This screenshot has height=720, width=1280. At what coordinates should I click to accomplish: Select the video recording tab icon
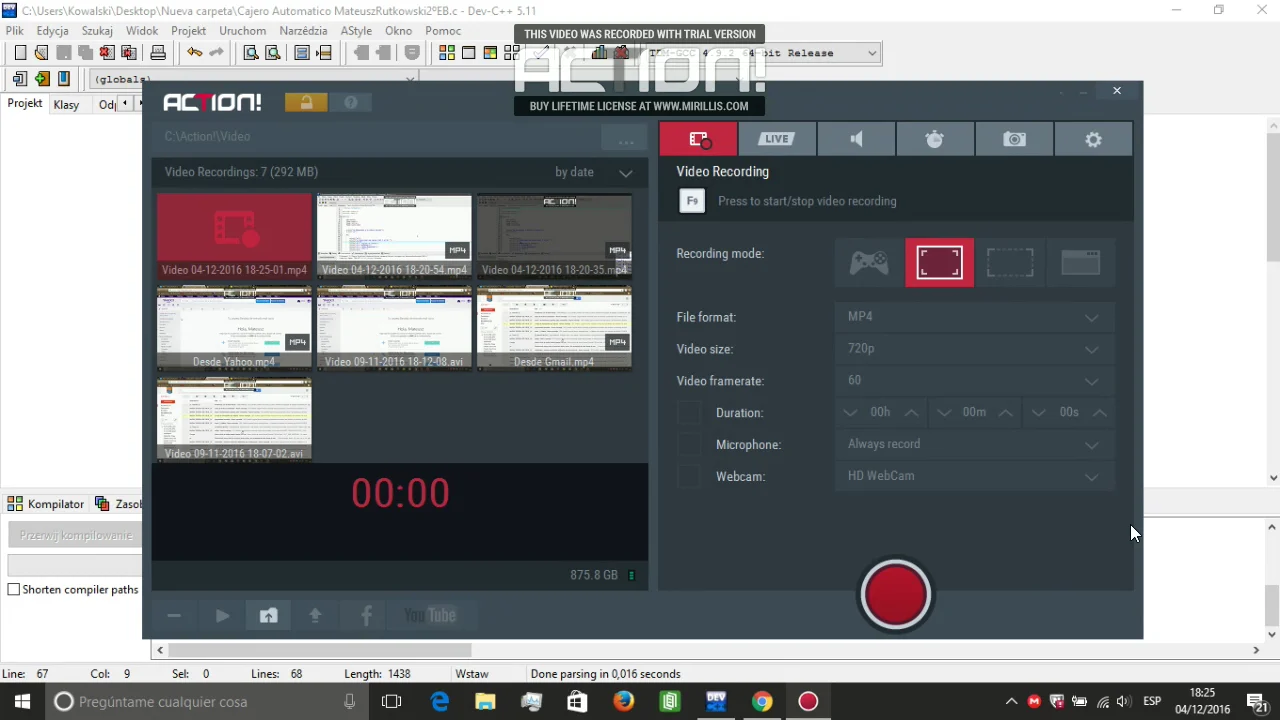point(698,139)
